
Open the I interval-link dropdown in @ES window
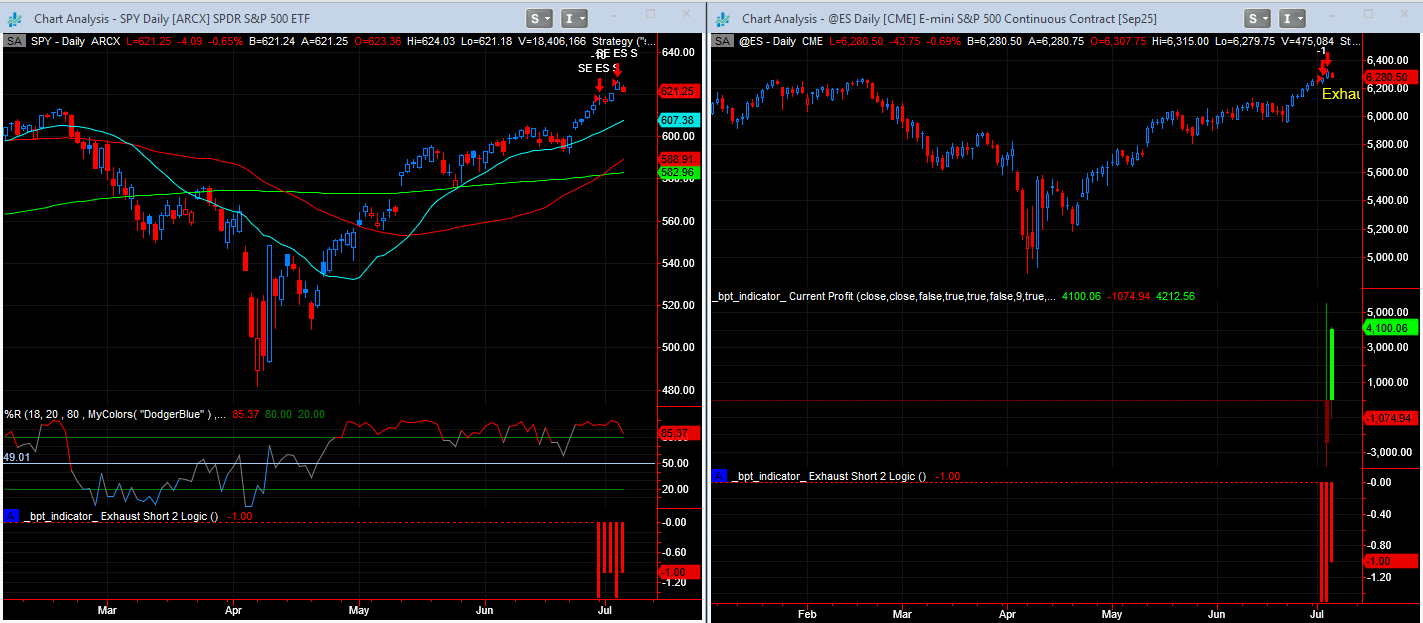click(x=1291, y=18)
